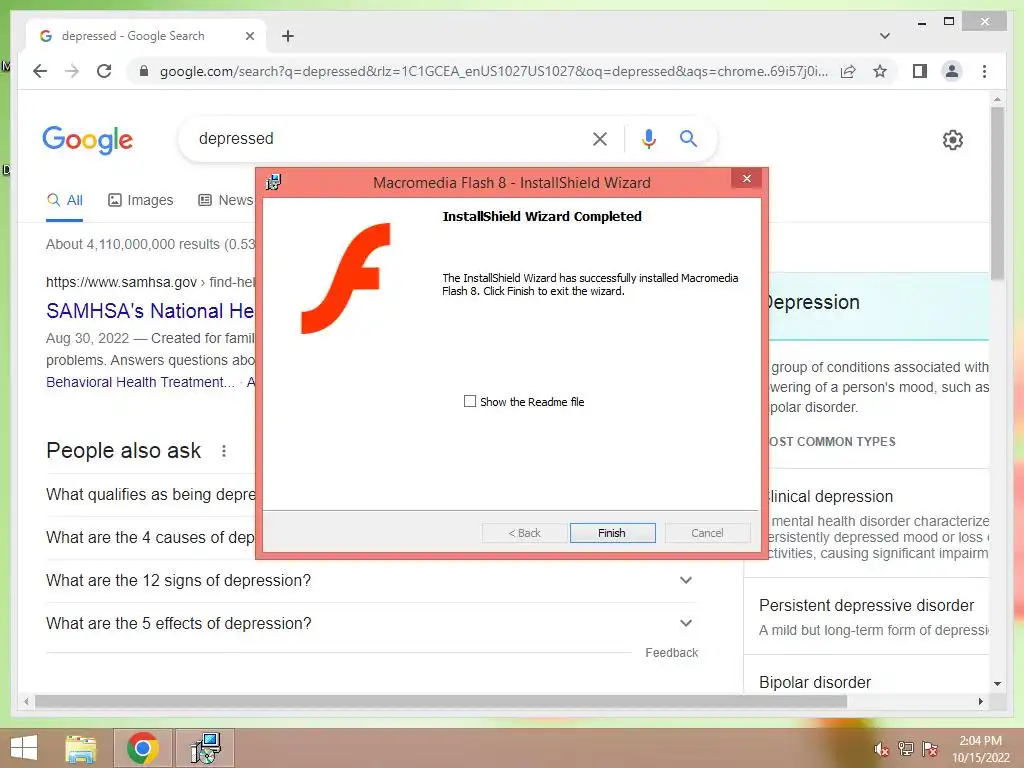Share this page via address bar icon
1024x768 pixels.
pyautogui.click(x=848, y=71)
